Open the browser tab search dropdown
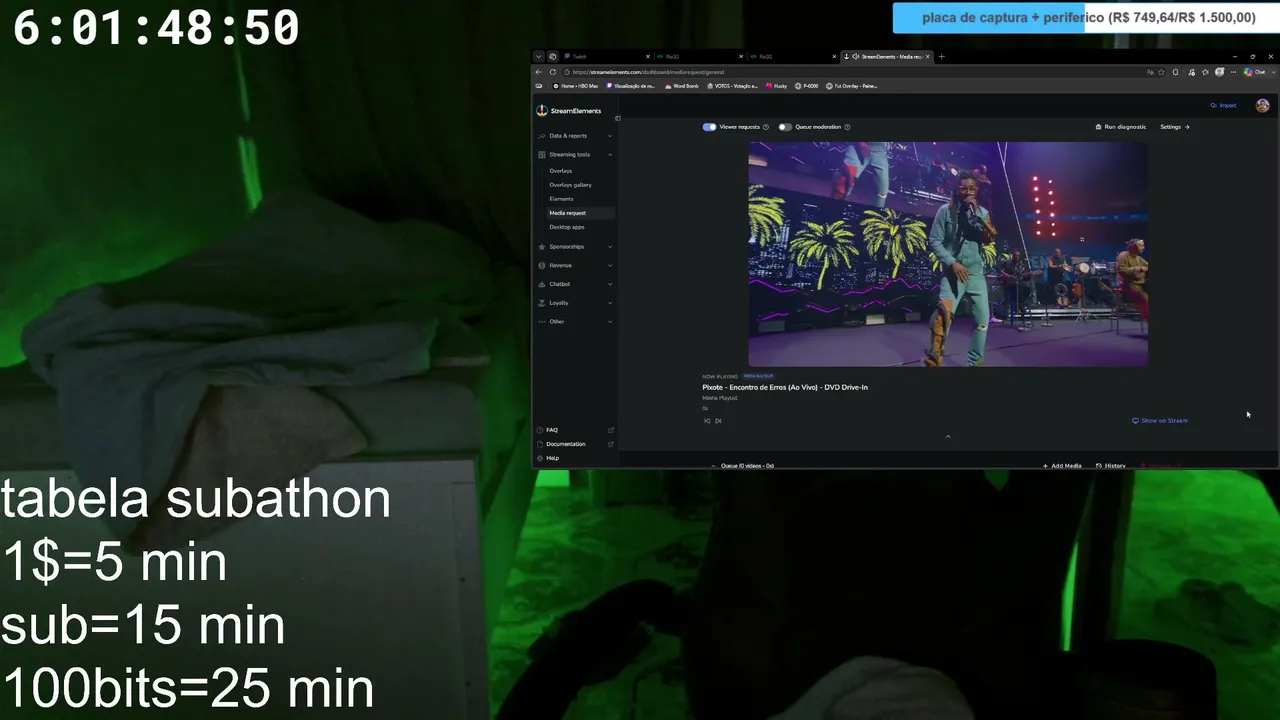 coord(538,57)
